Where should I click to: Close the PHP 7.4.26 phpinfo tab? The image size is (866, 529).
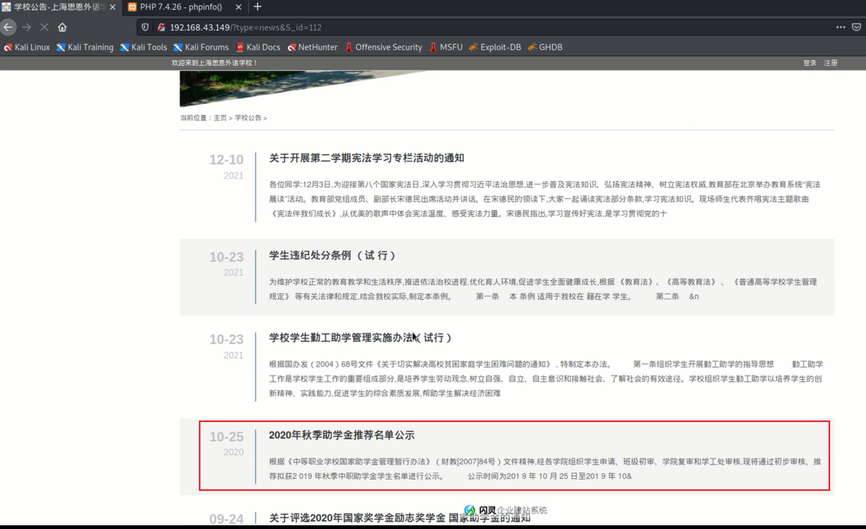point(239,7)
